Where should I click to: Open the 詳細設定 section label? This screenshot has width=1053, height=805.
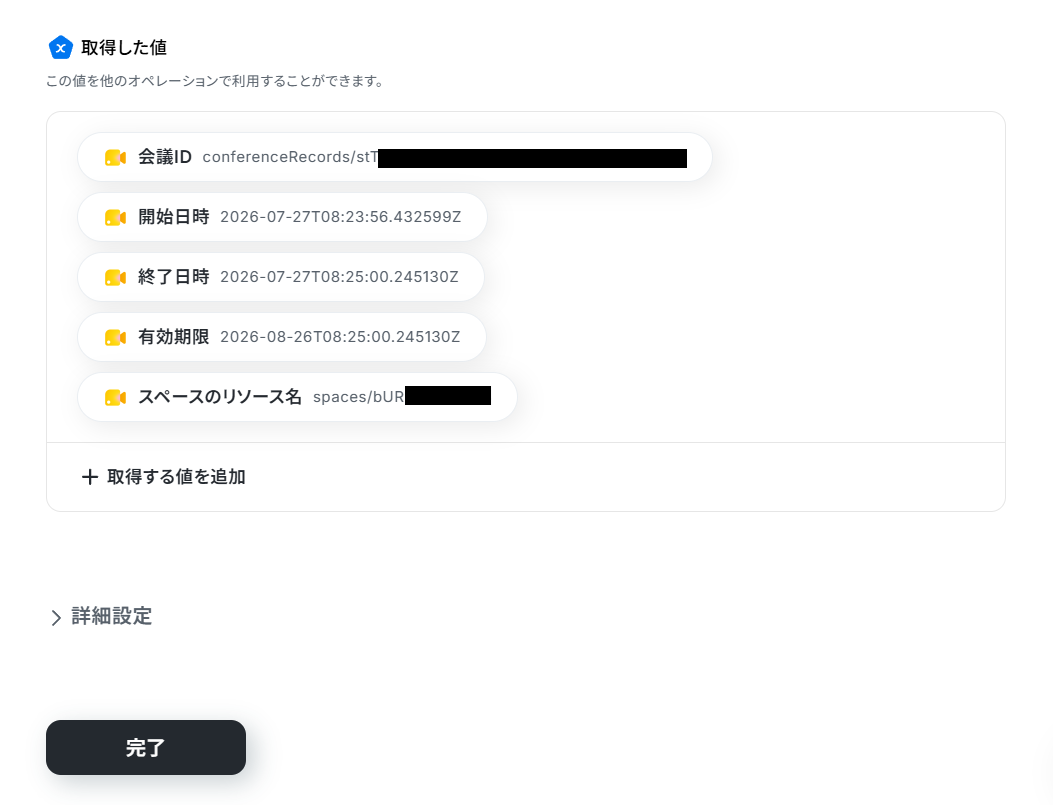(111, 616)
